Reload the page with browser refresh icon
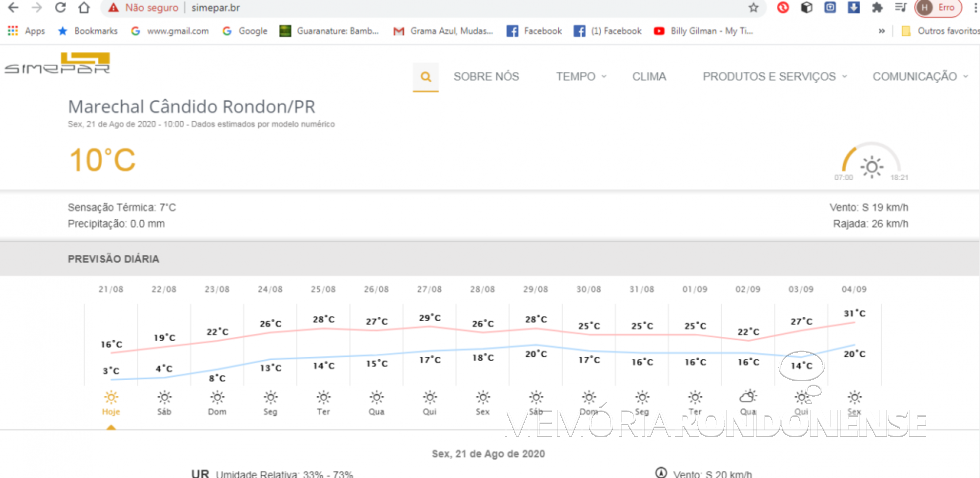 click(x=58, y=8)
